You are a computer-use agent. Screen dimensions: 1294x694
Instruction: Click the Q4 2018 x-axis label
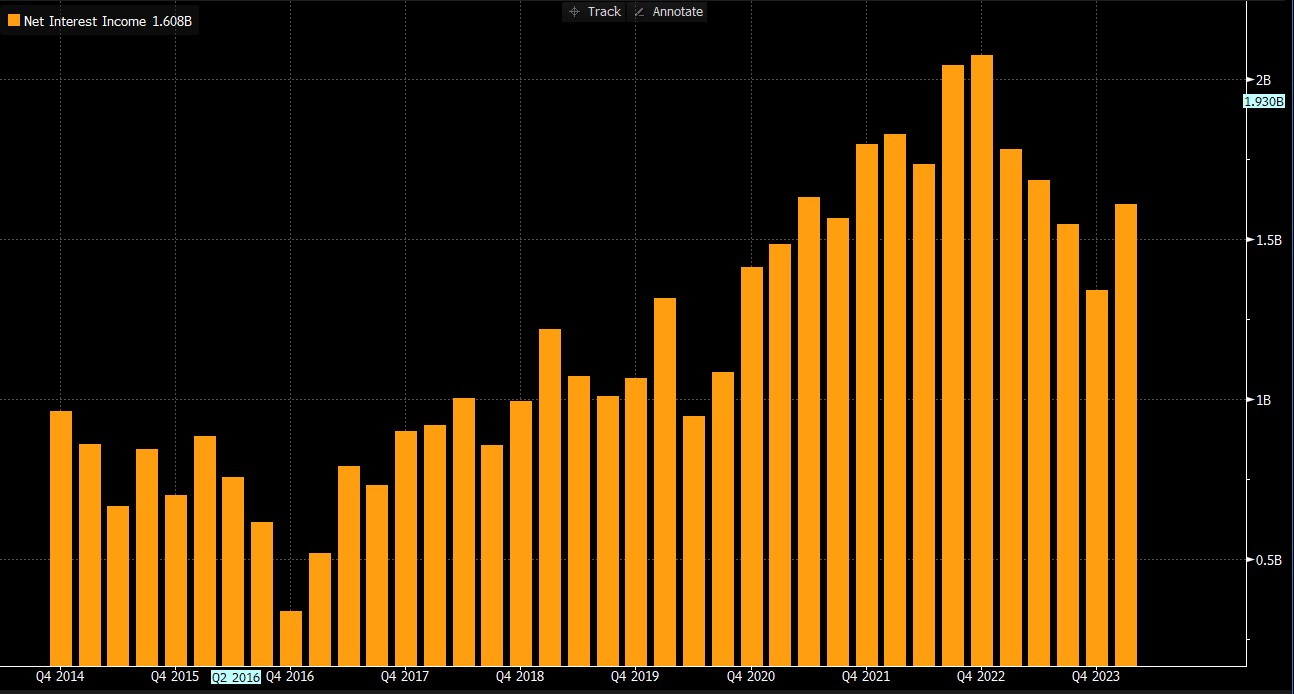(x=519, y=677)
